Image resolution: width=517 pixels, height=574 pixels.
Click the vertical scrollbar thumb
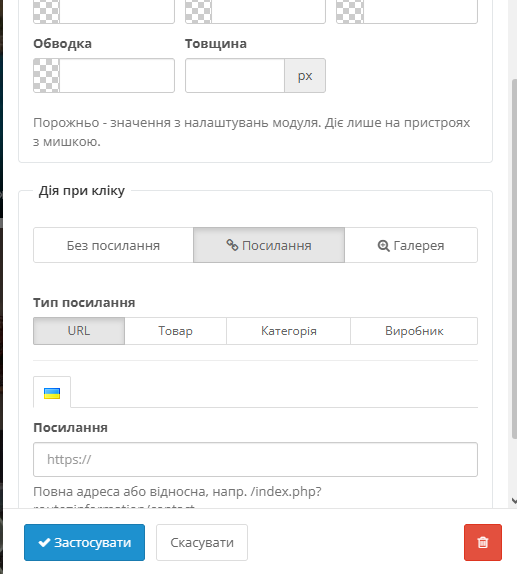514,258
